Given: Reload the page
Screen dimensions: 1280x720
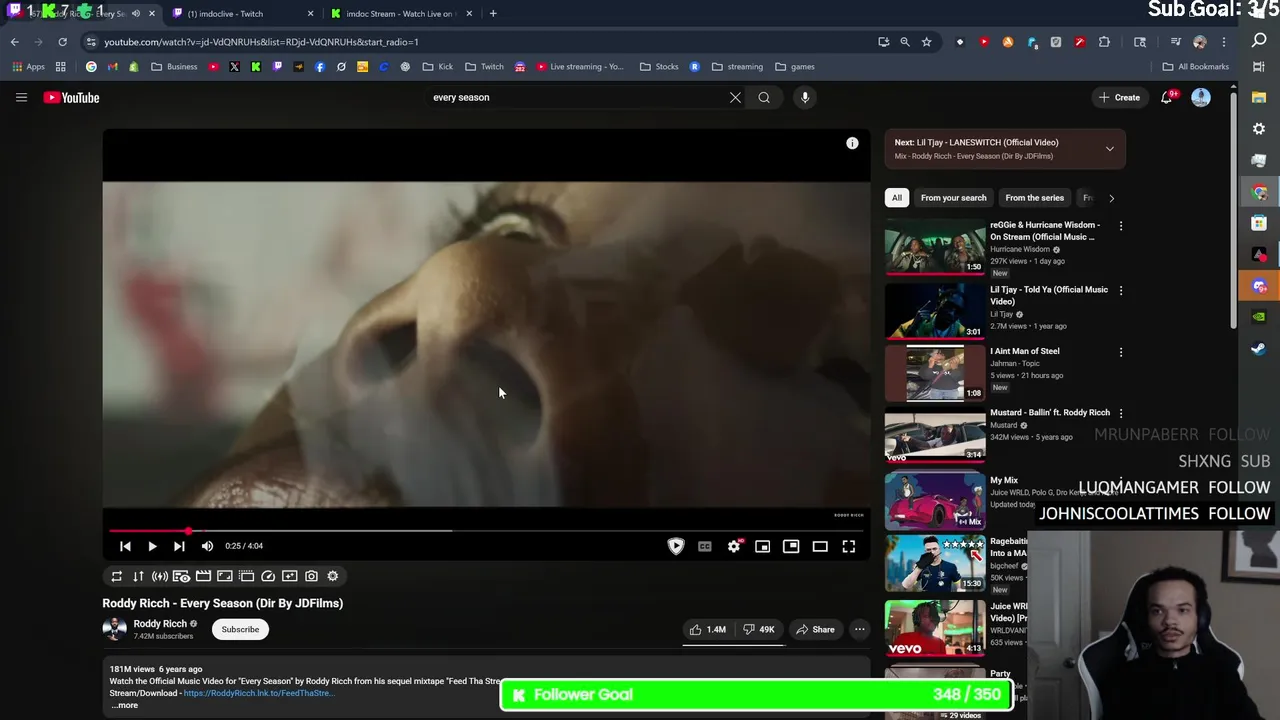Looking at the screenshot, I should [62, 42].
